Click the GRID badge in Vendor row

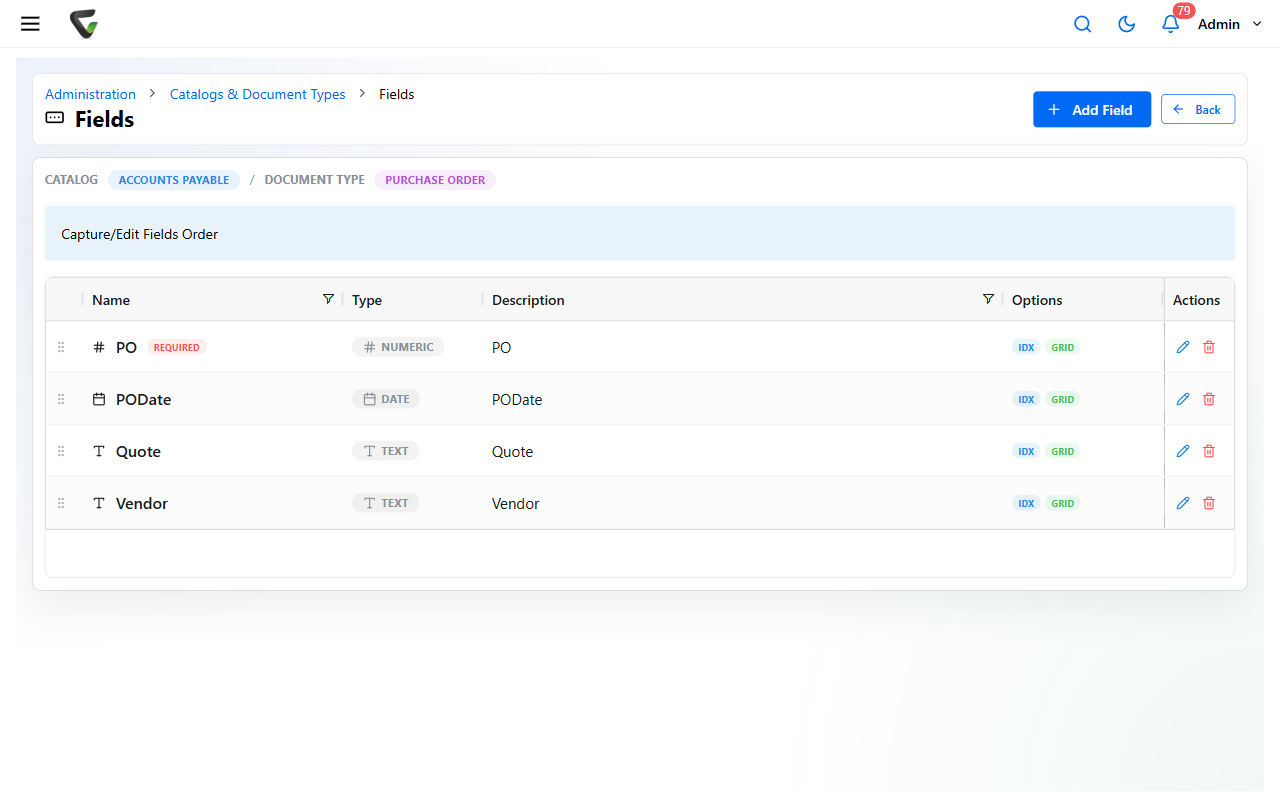click(1063, 503)
